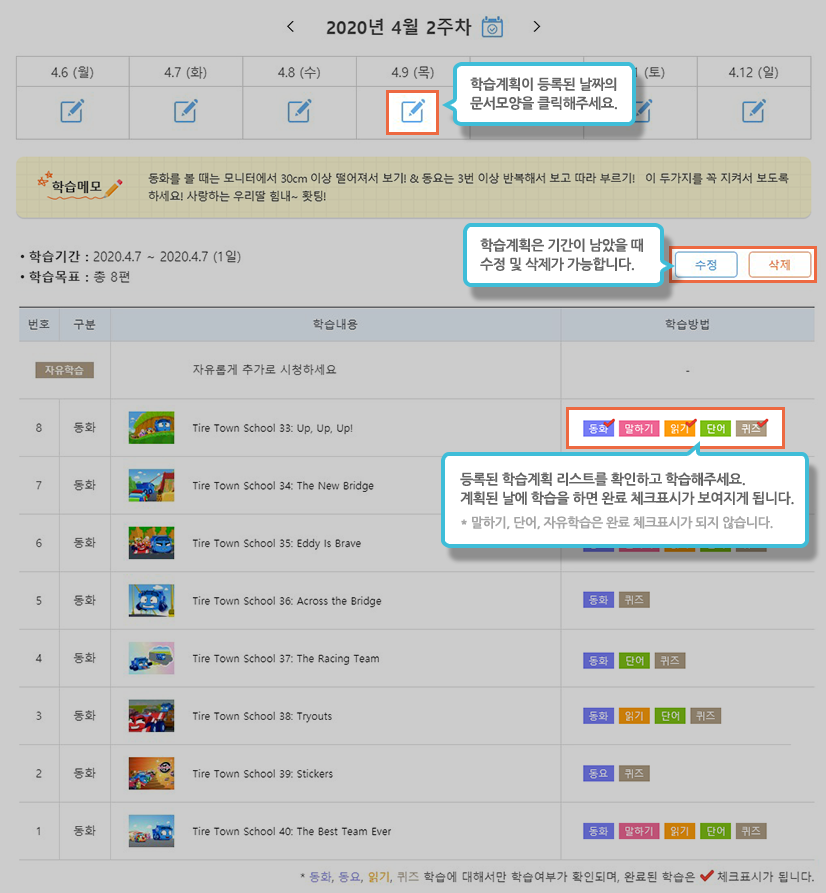
Task: Open thumbnail for Tire Town School 35: Eddy Is Brave
Action: [x=152, y=543]
